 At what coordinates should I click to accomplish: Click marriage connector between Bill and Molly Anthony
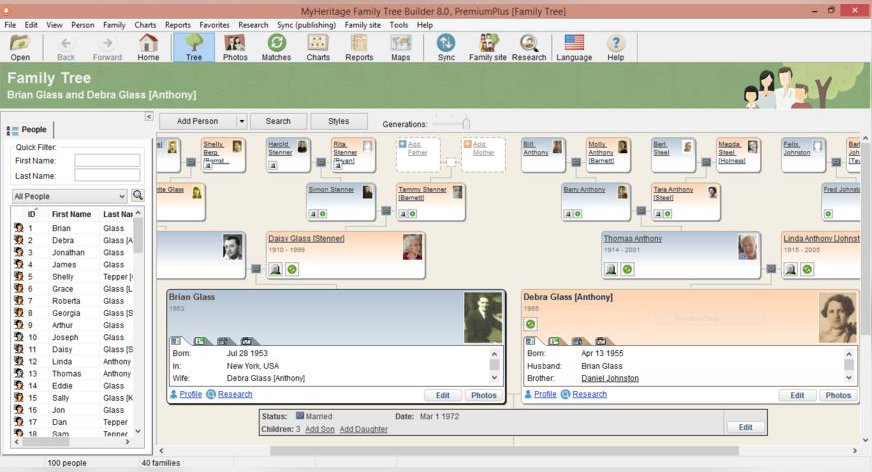576,162
